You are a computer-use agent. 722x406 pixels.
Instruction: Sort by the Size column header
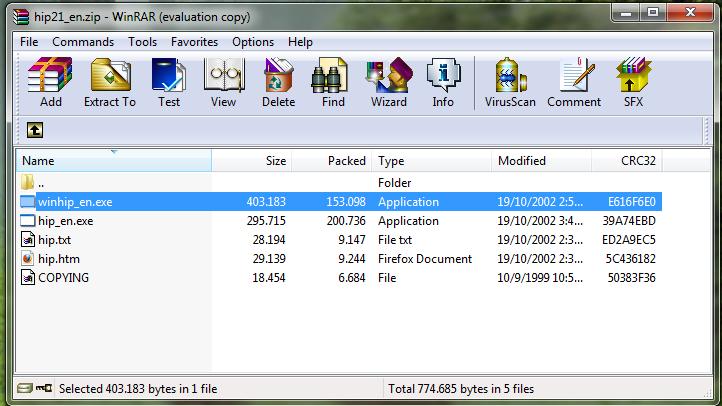point(251,161)
